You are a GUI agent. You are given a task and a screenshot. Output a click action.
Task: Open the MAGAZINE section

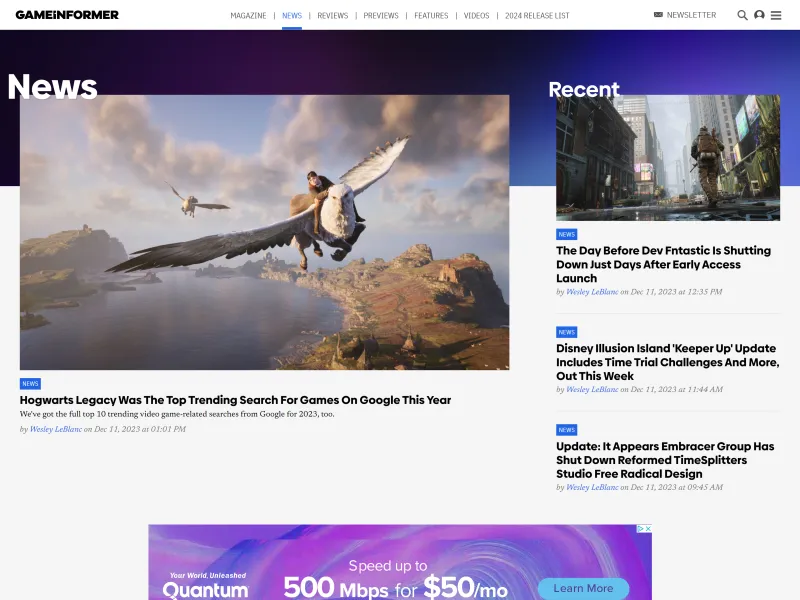coord(248,15)
